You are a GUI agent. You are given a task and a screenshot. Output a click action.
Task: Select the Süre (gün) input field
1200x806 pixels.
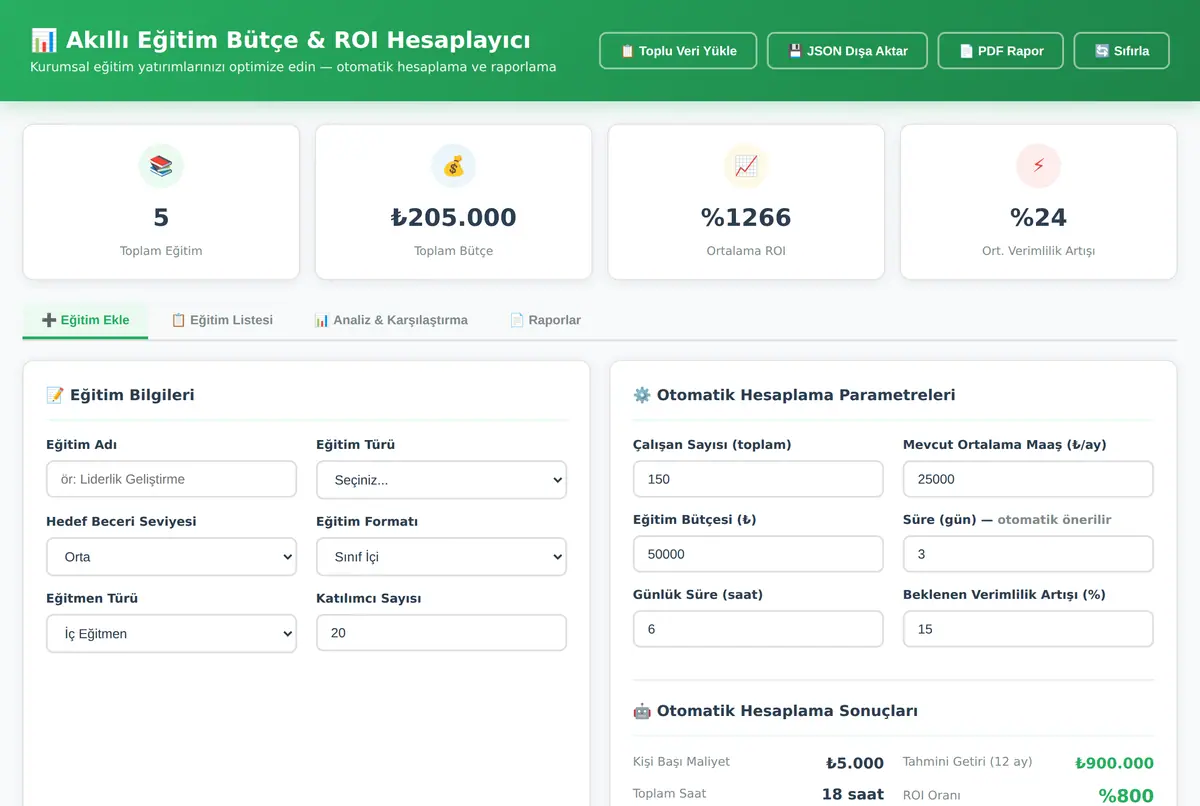[1028, 554]
